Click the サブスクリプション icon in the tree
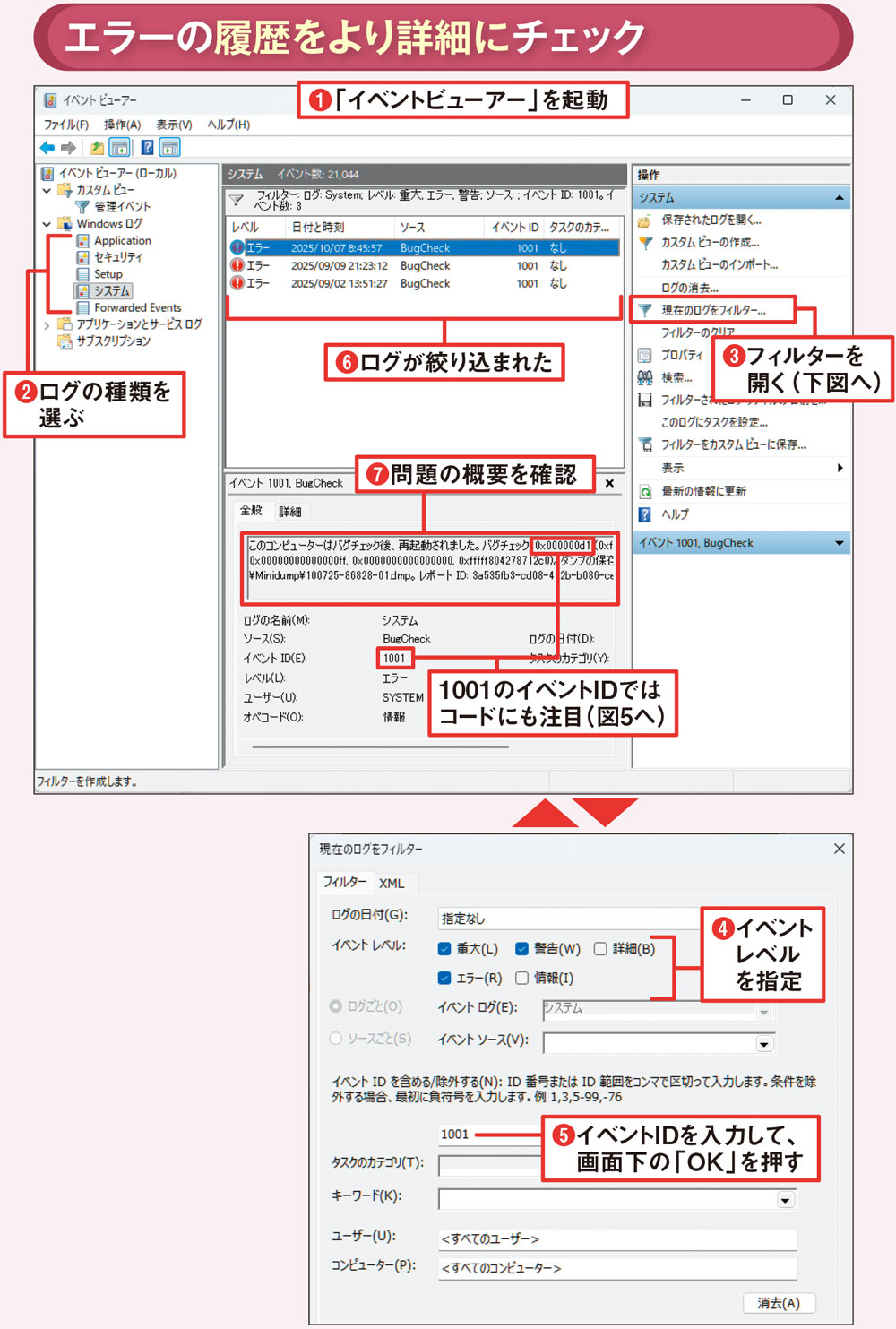 coord(65,341)
